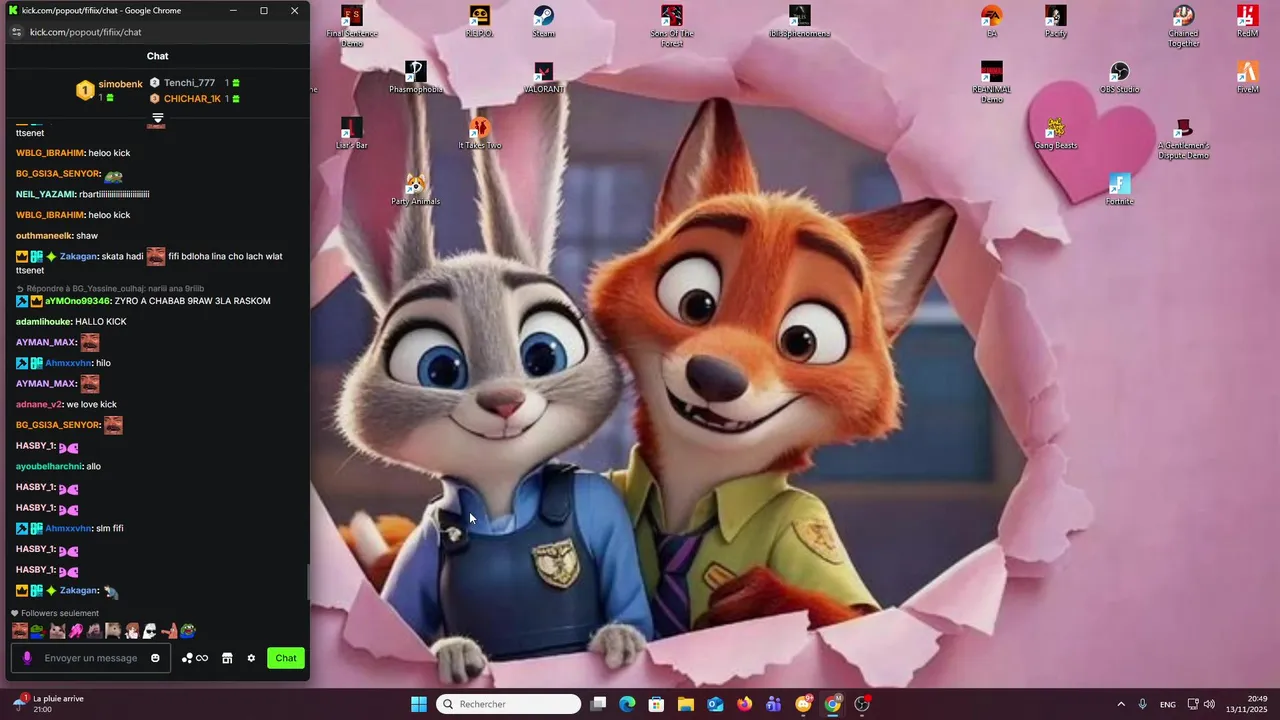The image size is (1280, 720).
Task: Open the Final Sentence Demo desktop shortcut
Action: 352,26
